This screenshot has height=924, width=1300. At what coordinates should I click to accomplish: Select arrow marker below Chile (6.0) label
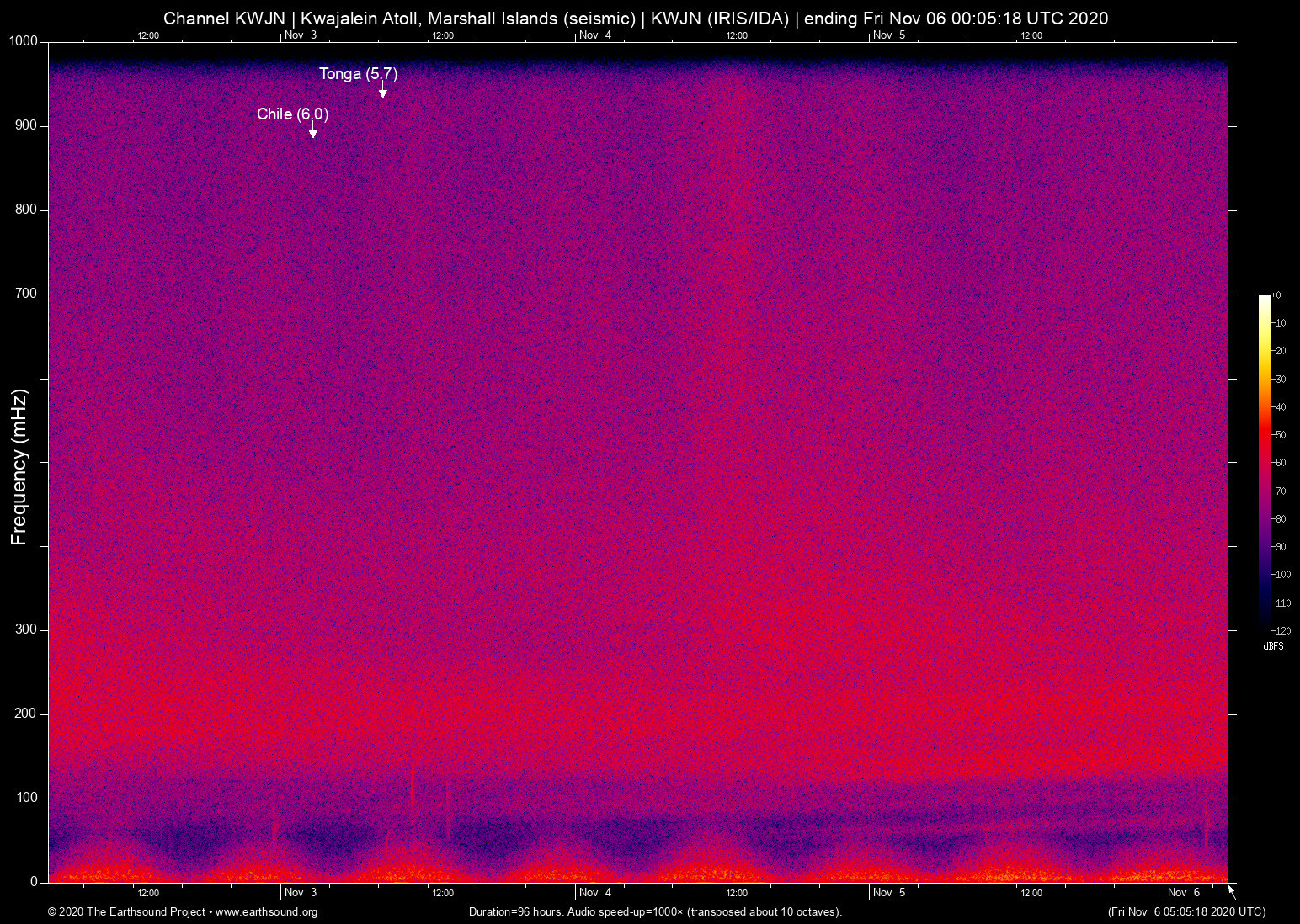[312, 131]
